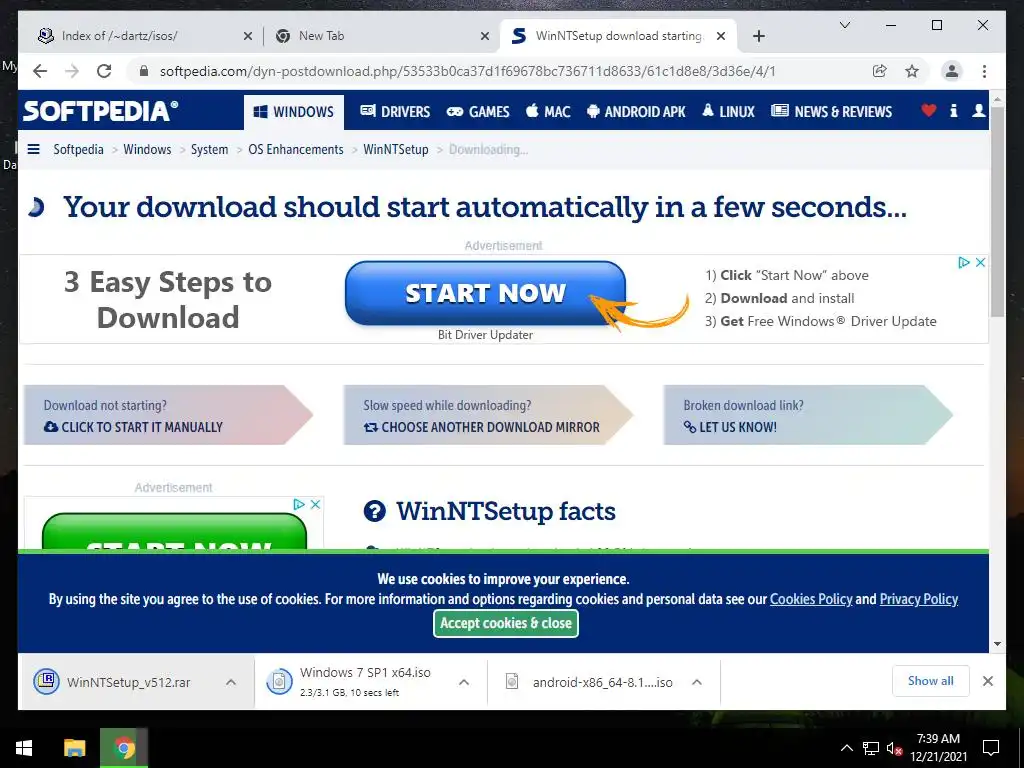Click the Softpedia breadcrumb link

coord(78,150)
